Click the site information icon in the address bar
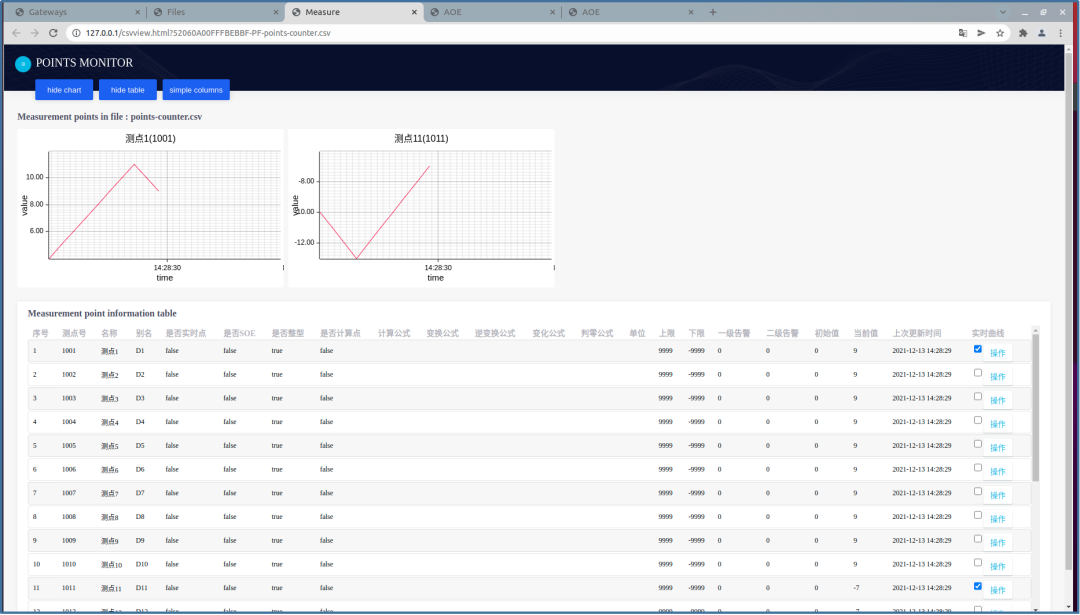1080x615 pixels. tap(77, 33)
